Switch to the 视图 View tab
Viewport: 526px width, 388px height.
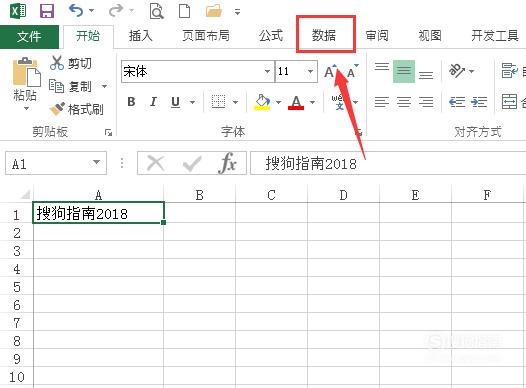coord(430,36)
